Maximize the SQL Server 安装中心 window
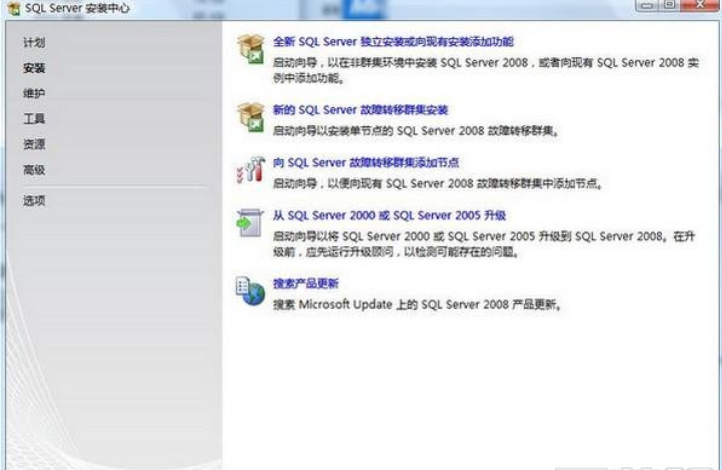The width and height of the screenshot is (722, 470). coord(669,5)
